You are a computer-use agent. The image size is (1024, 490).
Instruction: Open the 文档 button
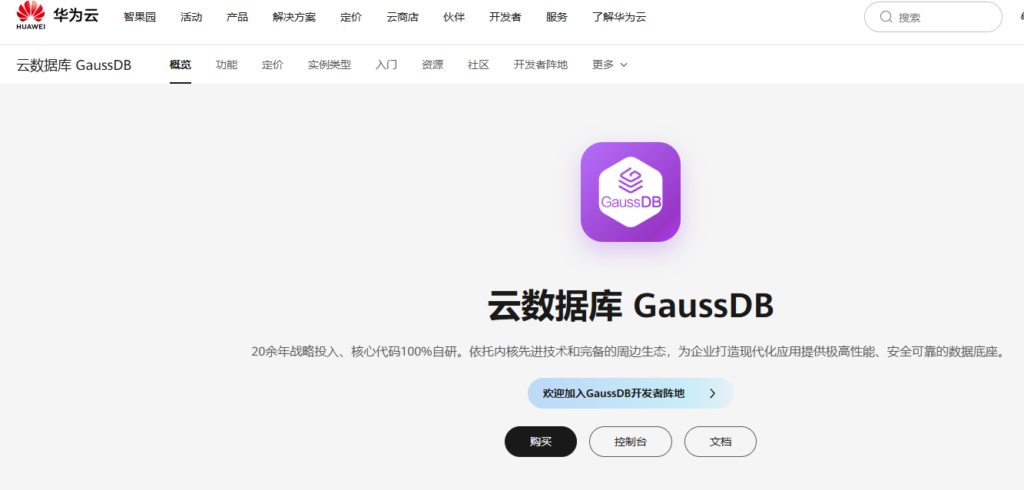click(720, 442)
